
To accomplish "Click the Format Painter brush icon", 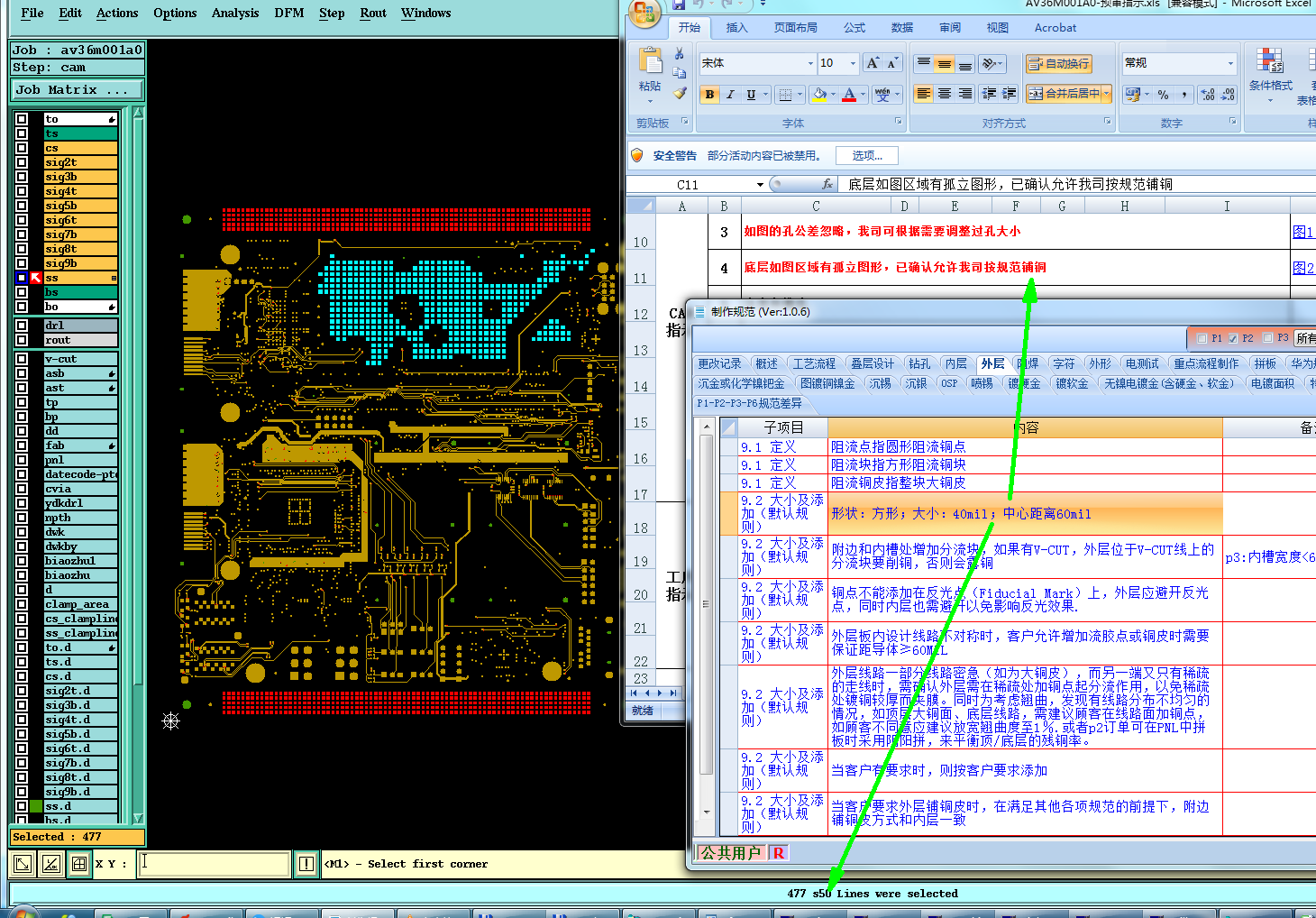I will (x=680, y=93).
